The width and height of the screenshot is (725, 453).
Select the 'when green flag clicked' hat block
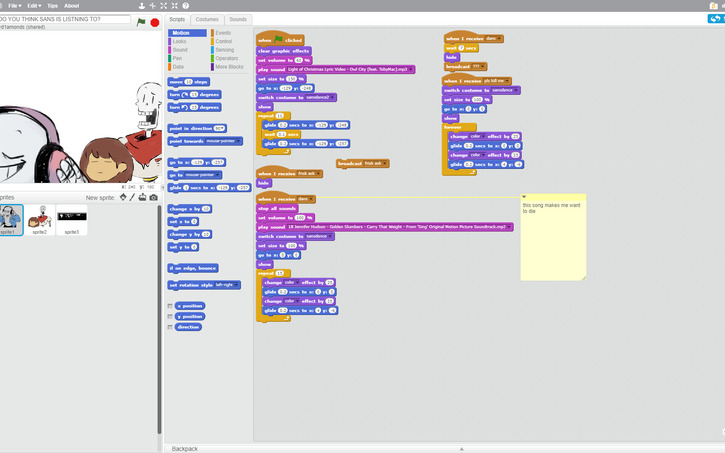tap(280, 39)
